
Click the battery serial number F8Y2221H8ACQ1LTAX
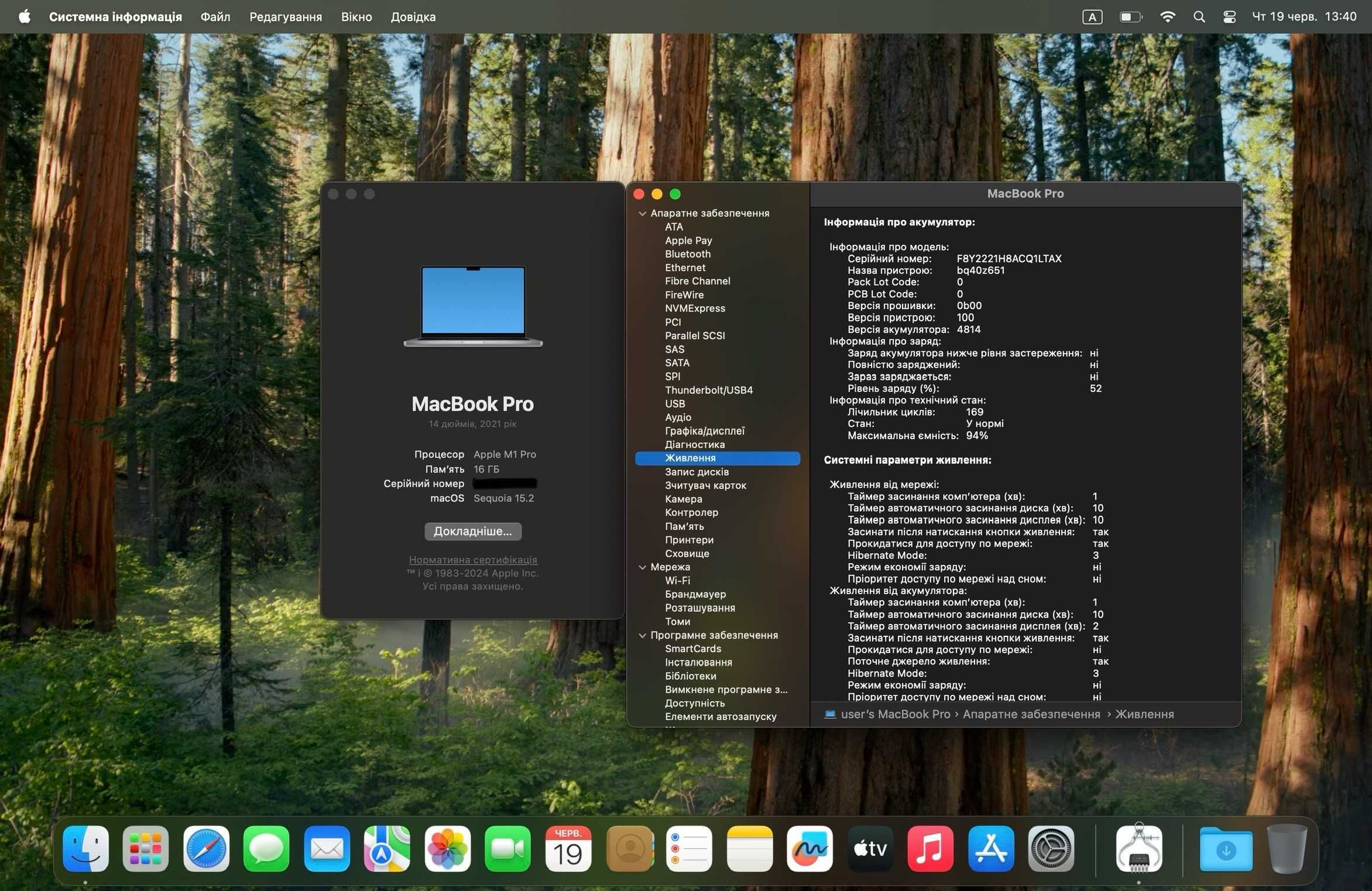click(1009, 259)
